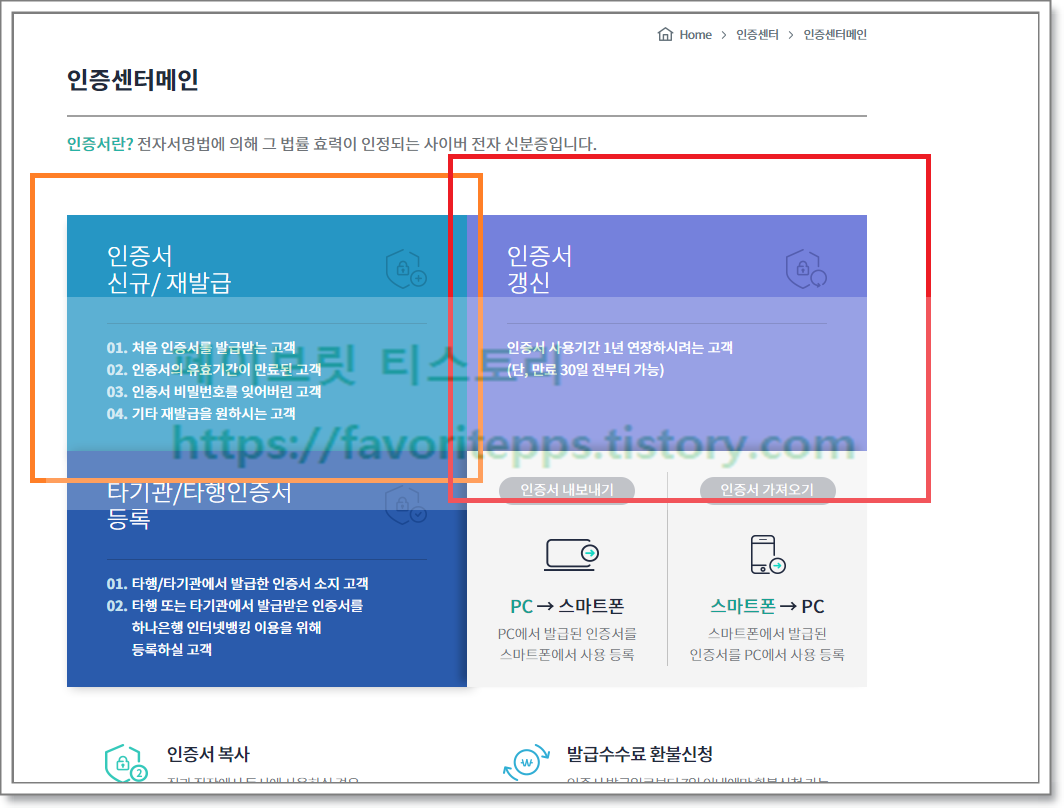Click text 01. 타행/타기관에서 발급한 인증서 소지 고객
Image resolution: width=1064 pixels, height=808 pixels.
(x=238, y=583)
